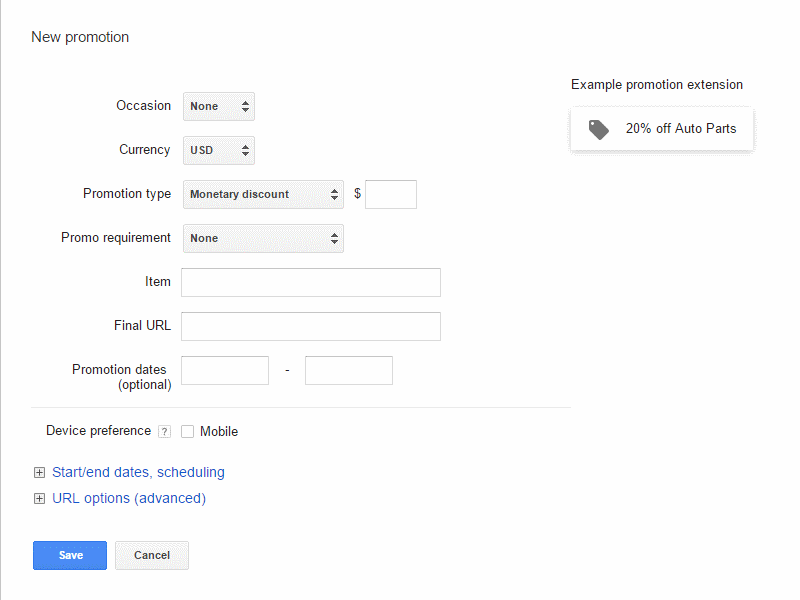Click the '20% off Auto Parts' example text
This screenshot has width=800, height=600.
[681, 129]
